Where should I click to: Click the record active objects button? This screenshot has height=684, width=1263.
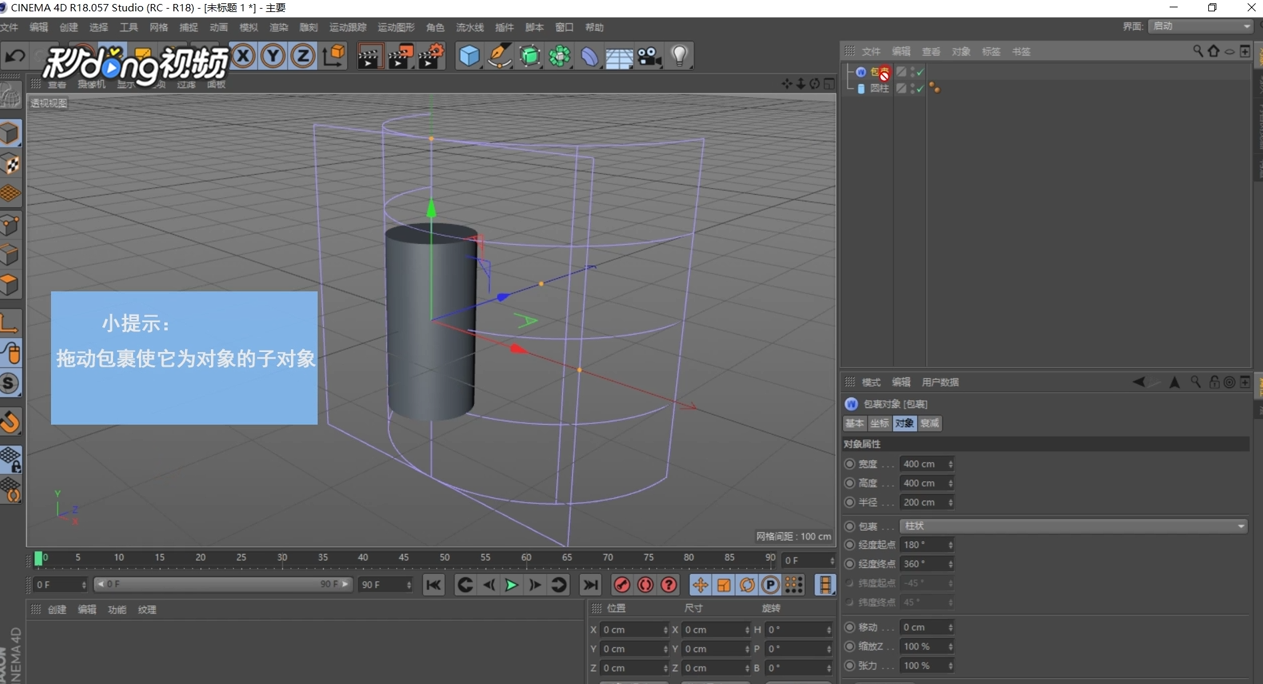(622, 585)
